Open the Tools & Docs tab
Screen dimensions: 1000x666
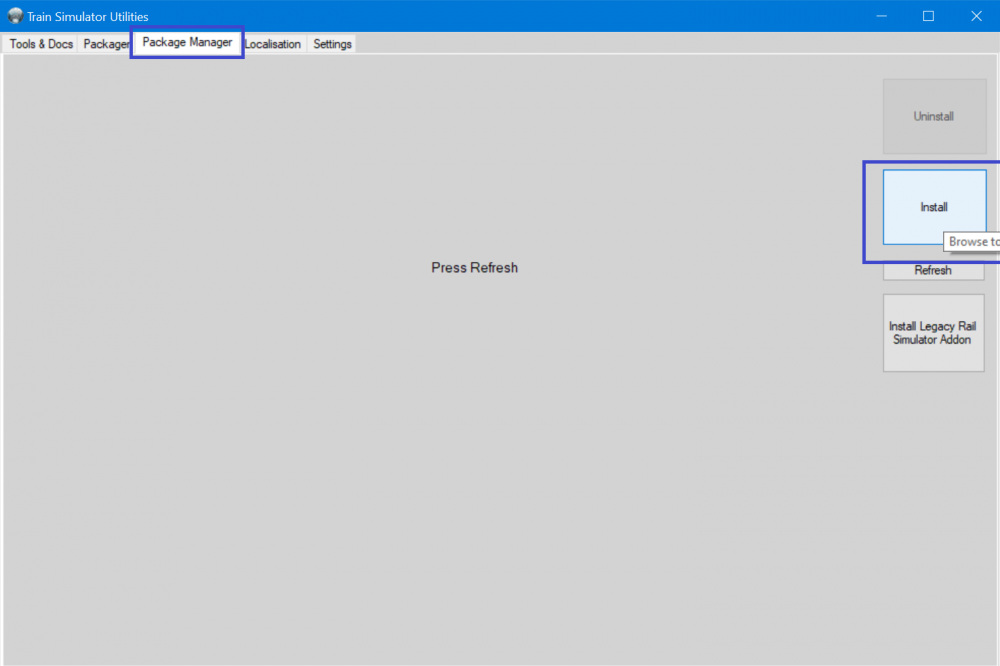[41, 44]
